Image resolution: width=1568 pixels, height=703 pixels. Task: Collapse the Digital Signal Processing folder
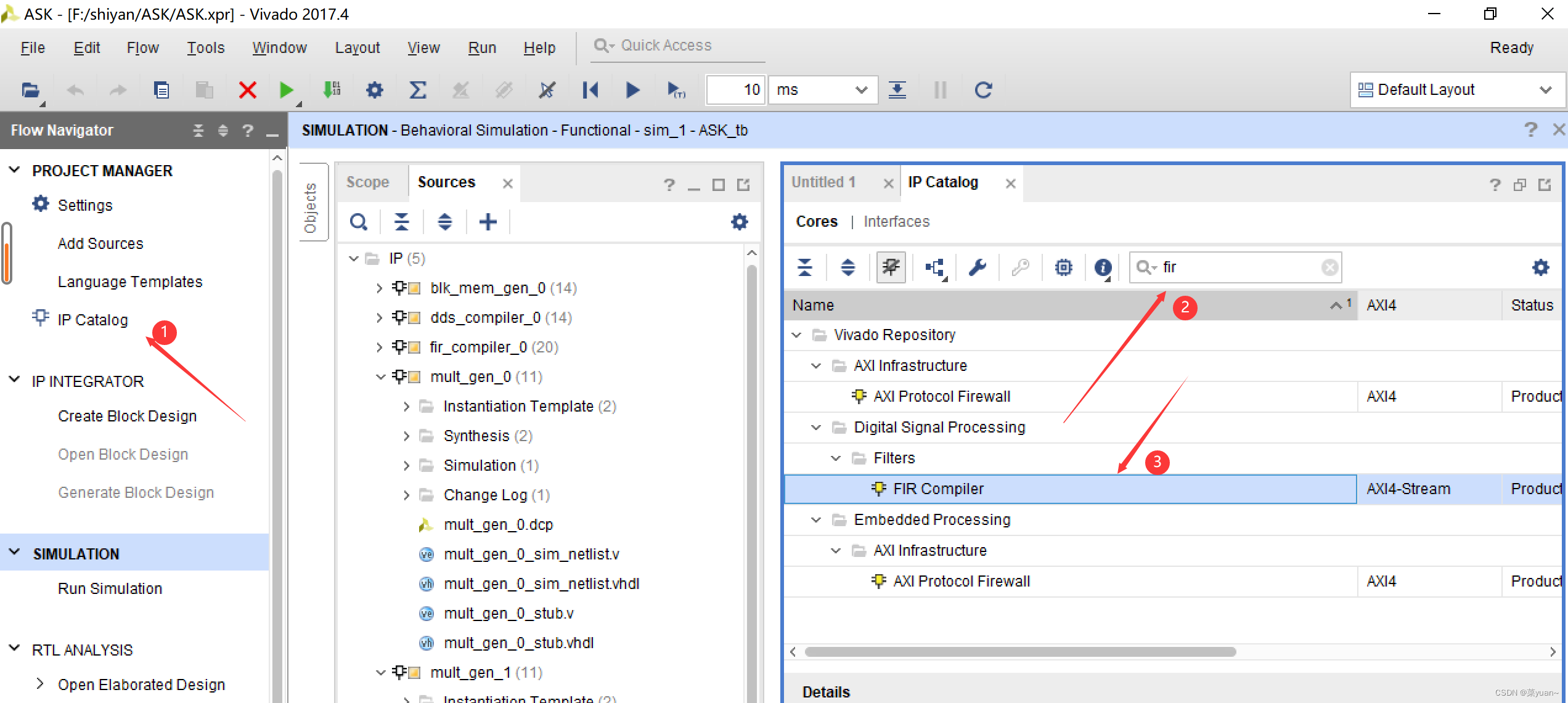coord(816,428)
